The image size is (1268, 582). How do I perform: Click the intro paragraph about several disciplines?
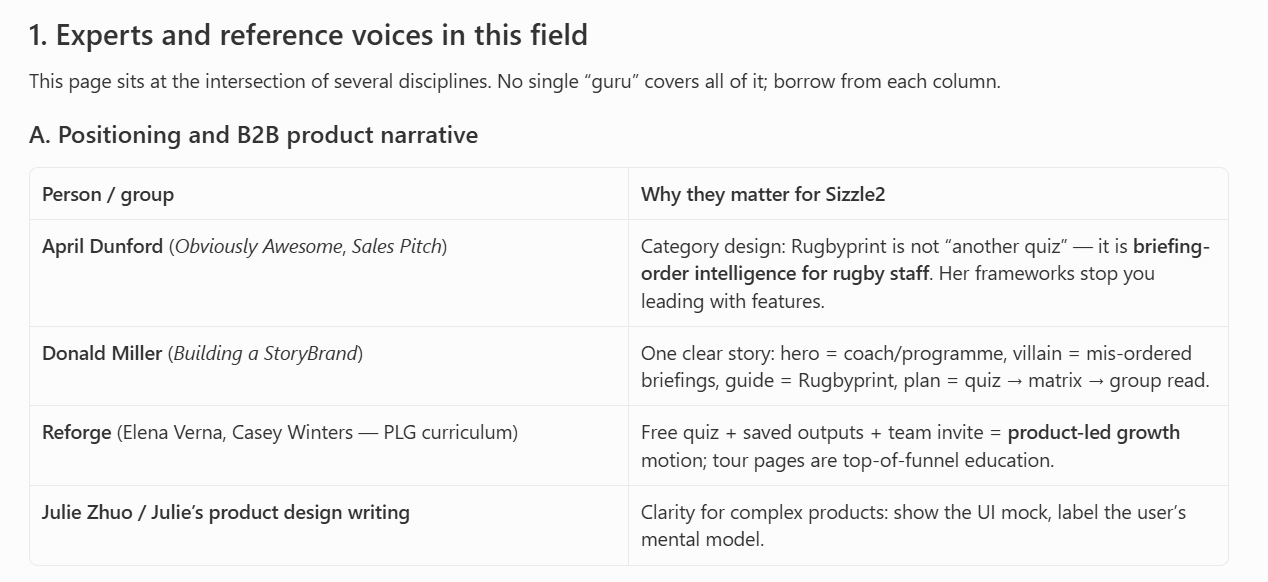(515, 82)
